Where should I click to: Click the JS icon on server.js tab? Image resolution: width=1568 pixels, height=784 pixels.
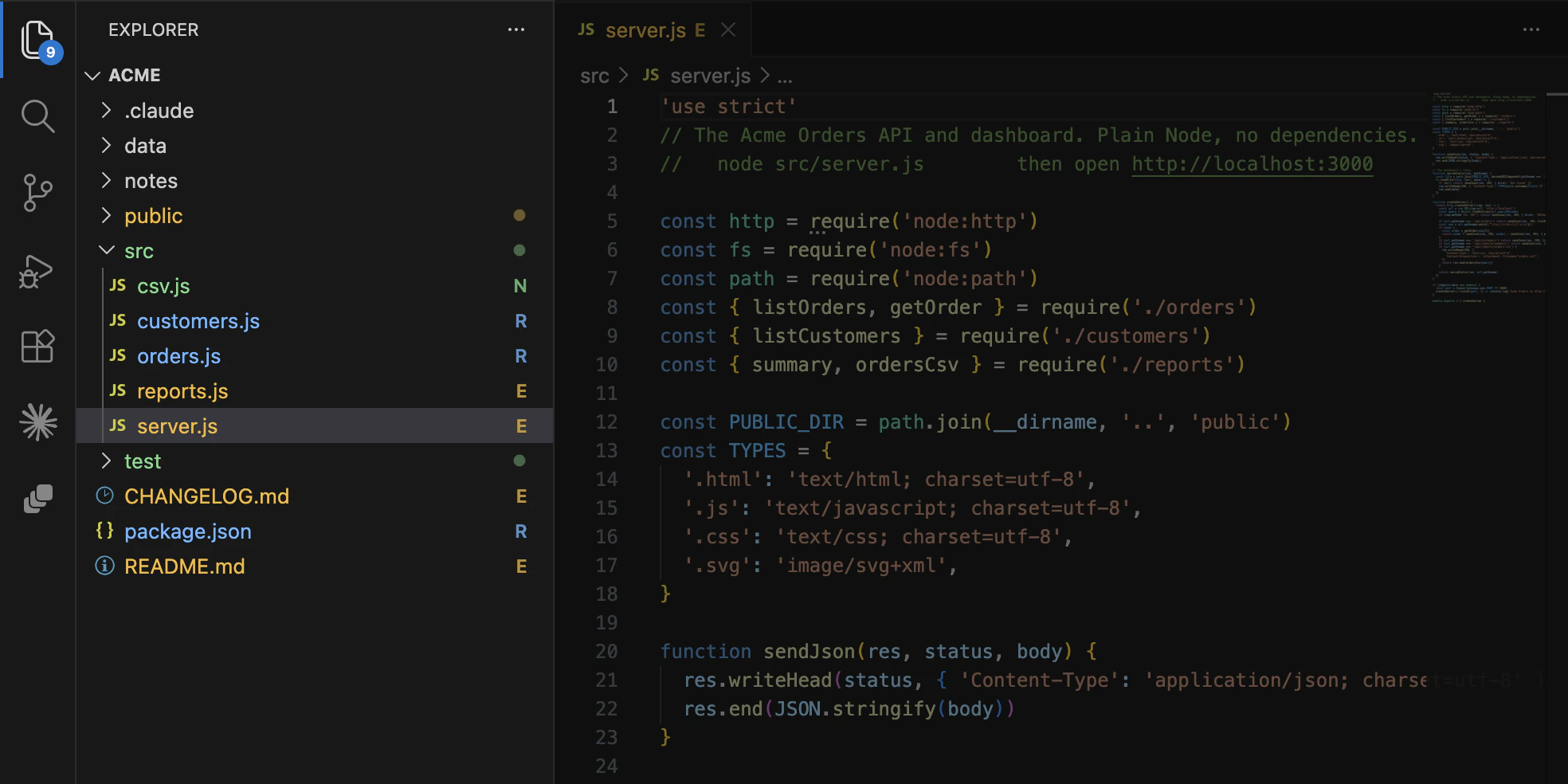click(x=586, y=30)
